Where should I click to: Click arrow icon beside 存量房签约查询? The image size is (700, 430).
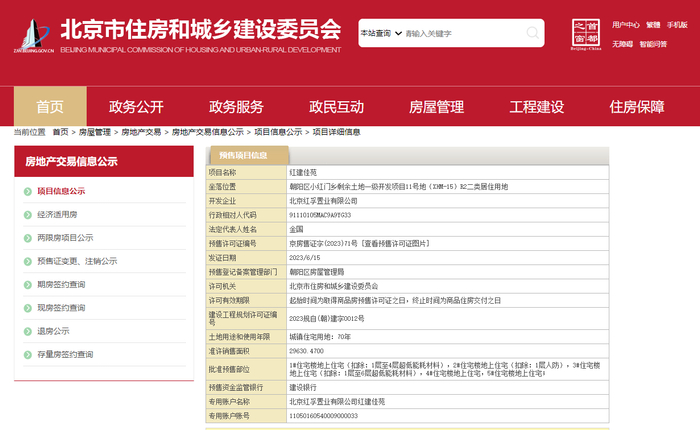click(28, 354)
